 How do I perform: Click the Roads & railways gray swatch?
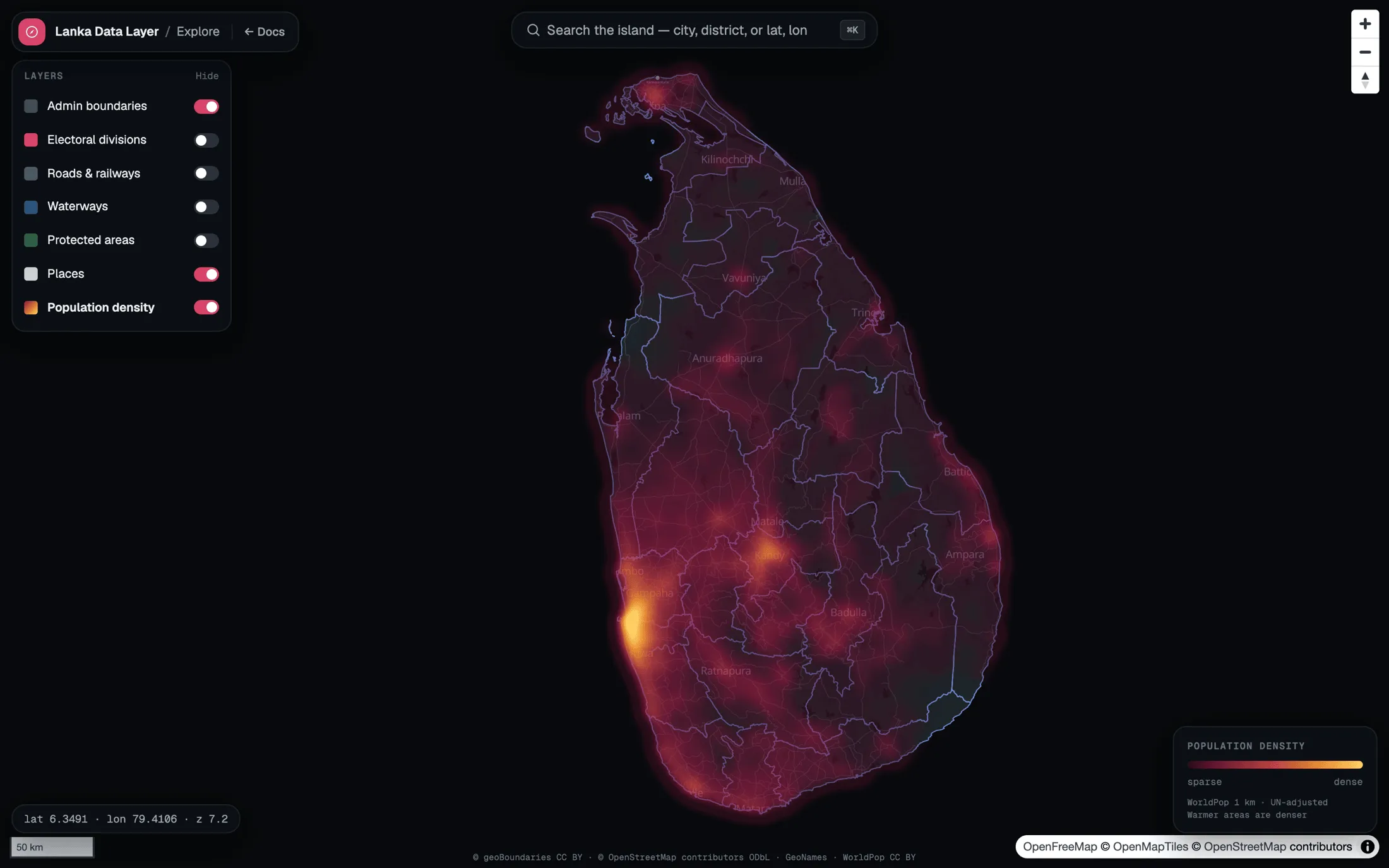pyautogui.click(x=31, y=173)
